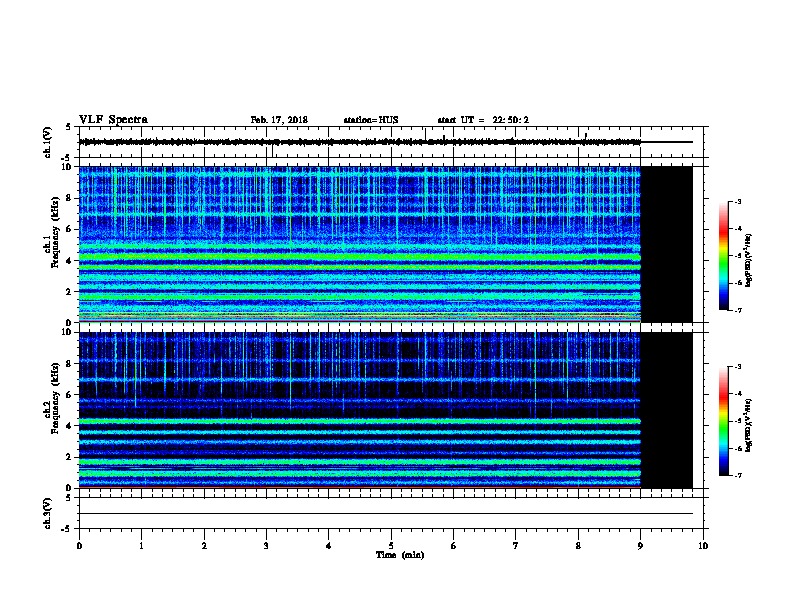Click the "station=HUS" header label
The width and height of the screenshot is (792, 612).
tap(371, 120)
